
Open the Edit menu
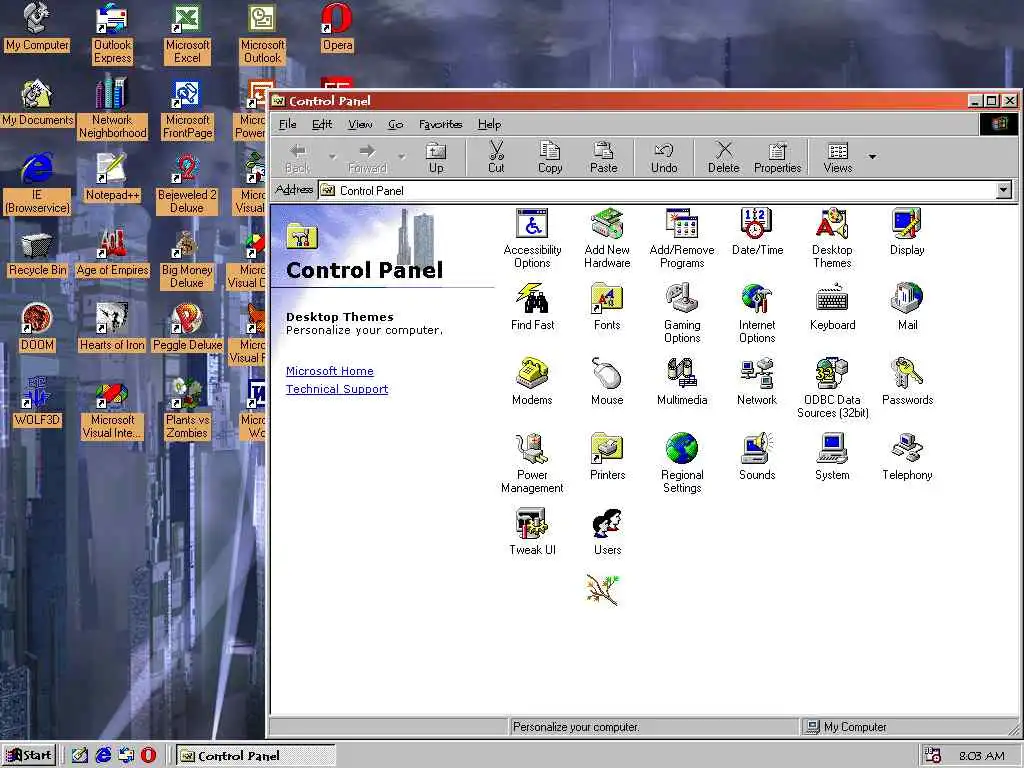(322, 124)
